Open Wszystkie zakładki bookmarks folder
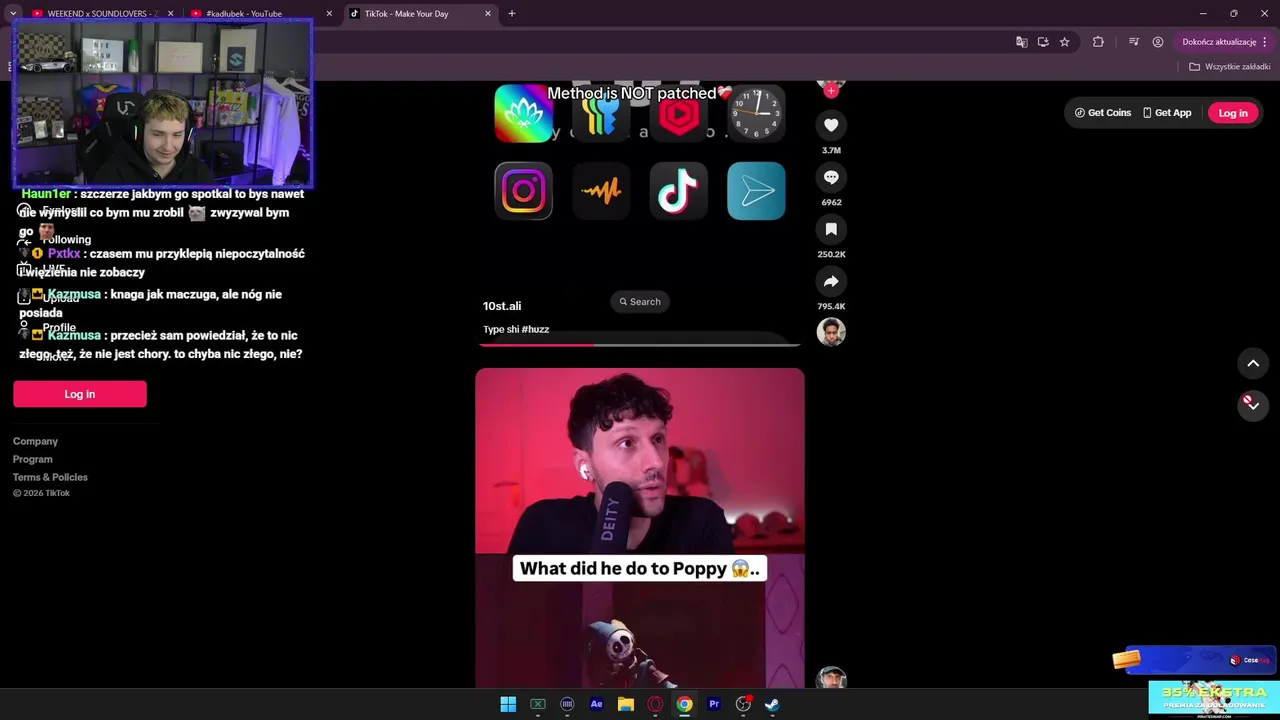The height and width of the screenshot is (720, 1280). [x=1230, y=67]
